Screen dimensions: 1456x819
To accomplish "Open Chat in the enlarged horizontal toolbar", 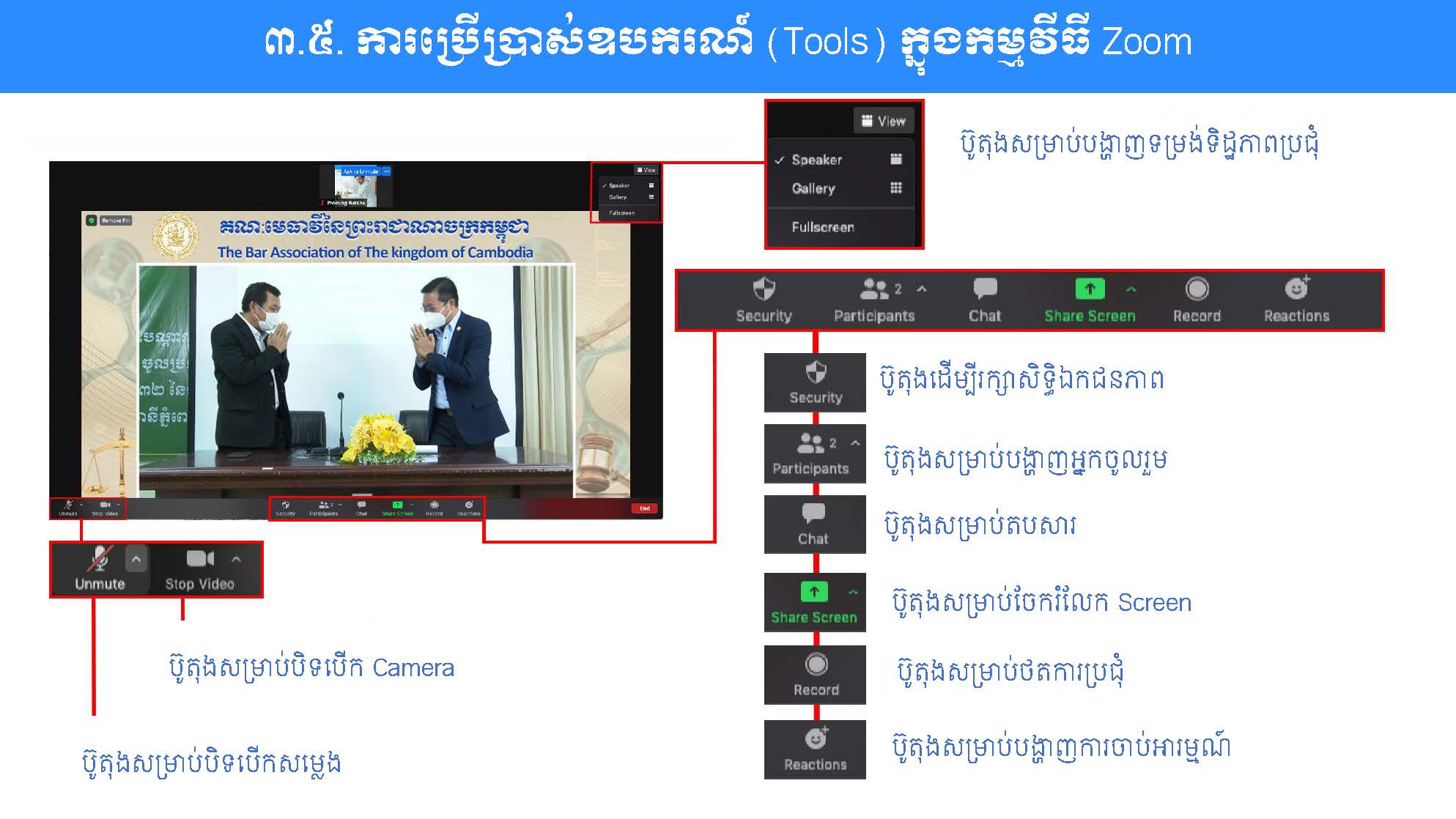I will click(985, 300).
